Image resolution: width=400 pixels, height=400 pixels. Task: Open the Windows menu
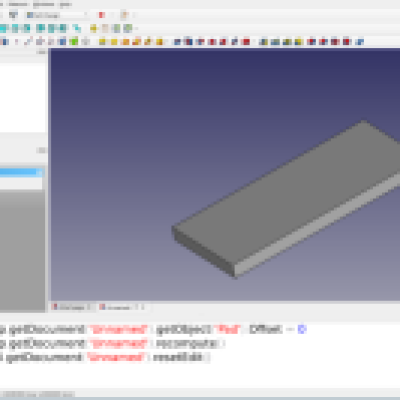coord(44,4)
